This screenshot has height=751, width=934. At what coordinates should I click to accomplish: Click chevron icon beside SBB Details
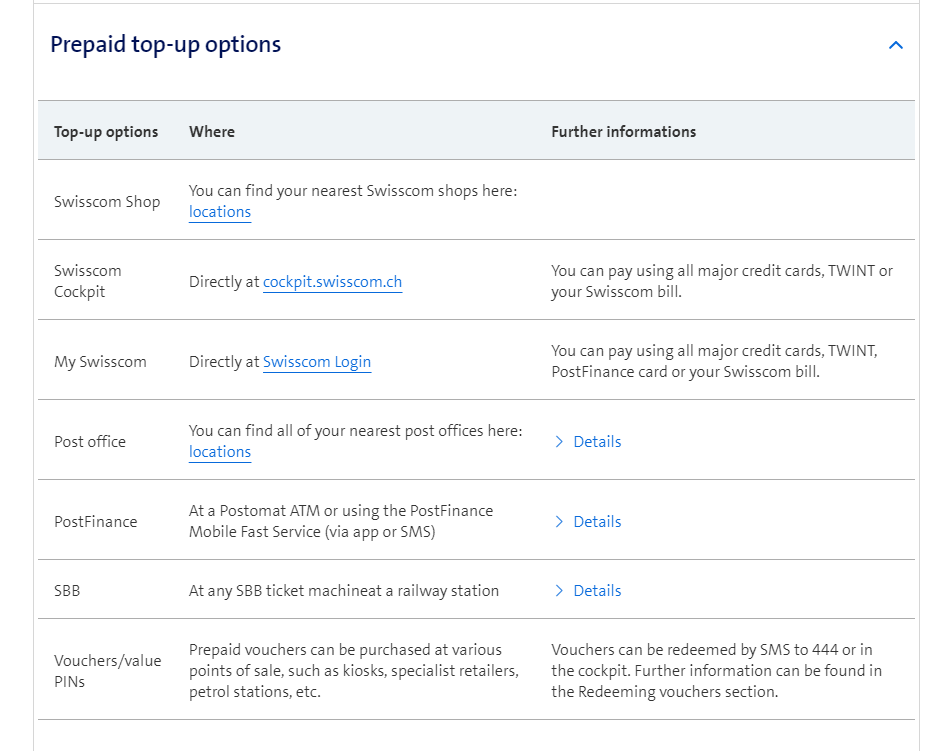[x=559, y=591]
